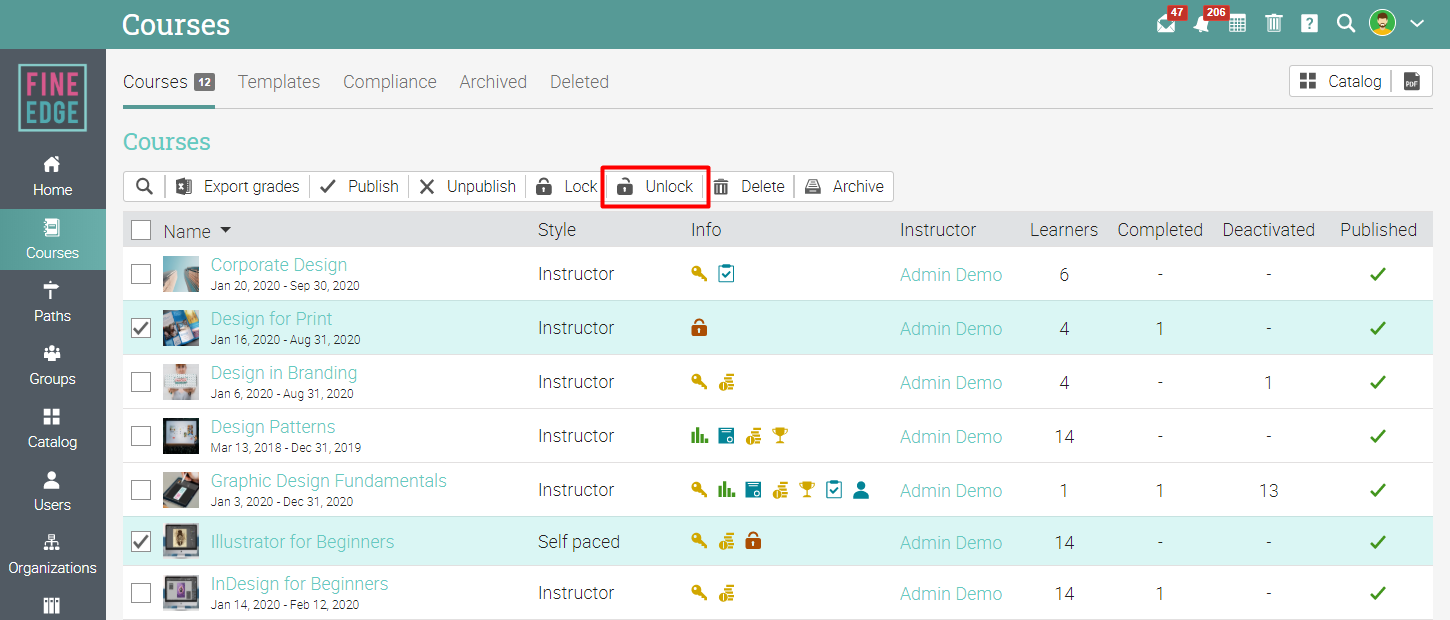Image resolution: width=1450 pixels, height=620 pixels.
Task: Click Export grades button
Action: point(238,186)
